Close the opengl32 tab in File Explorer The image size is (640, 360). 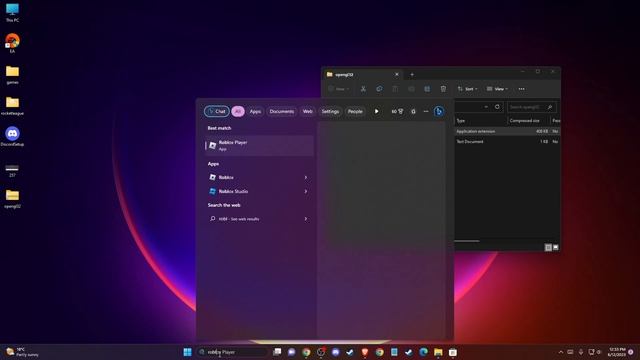397,75
